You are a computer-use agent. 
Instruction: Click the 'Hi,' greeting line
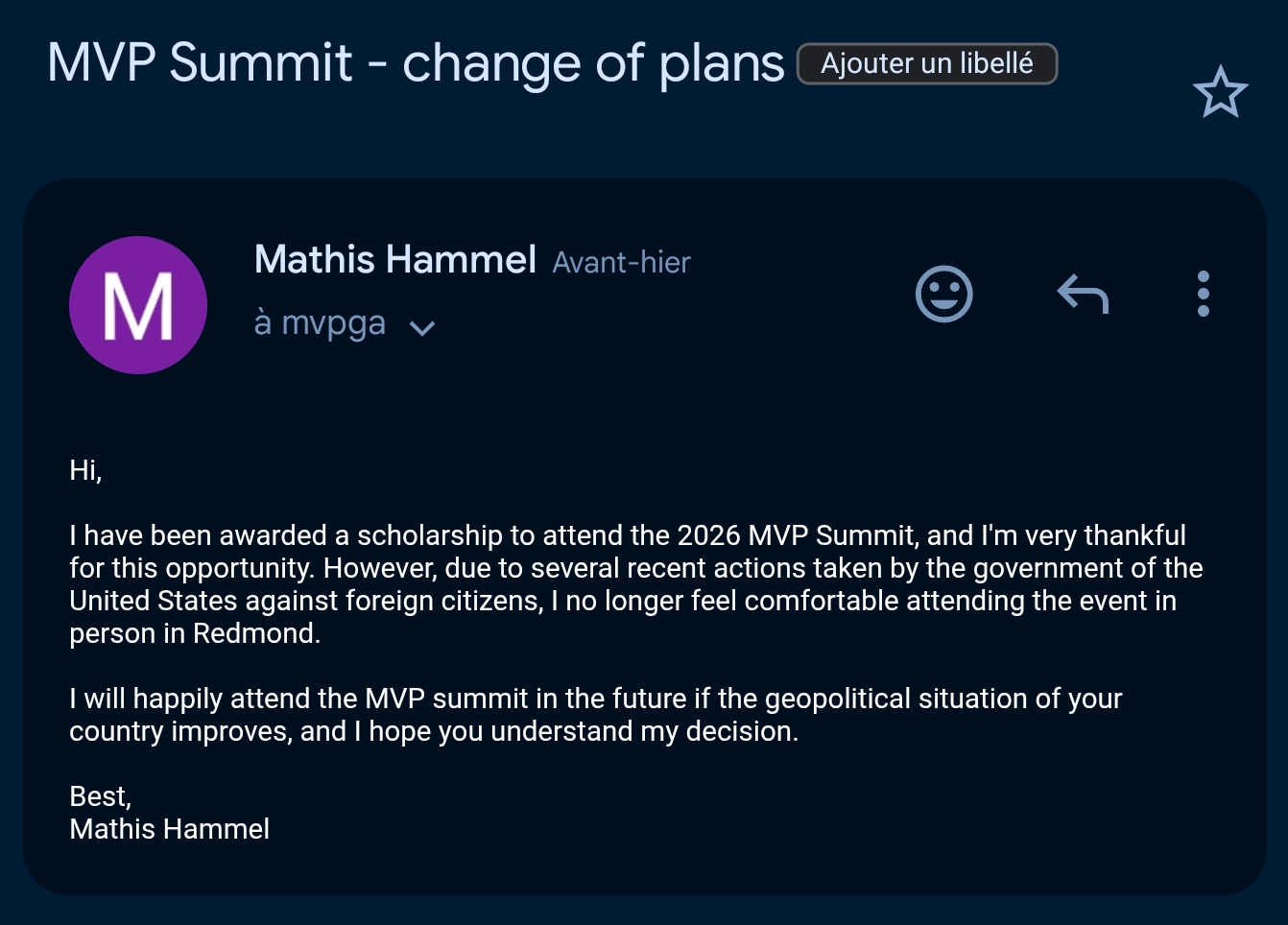pyautogui.click(x=85, y=470)
